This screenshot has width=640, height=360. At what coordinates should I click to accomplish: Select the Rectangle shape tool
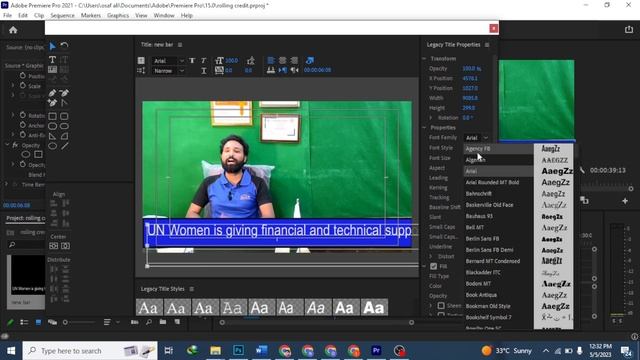click(x=52, y=116)
